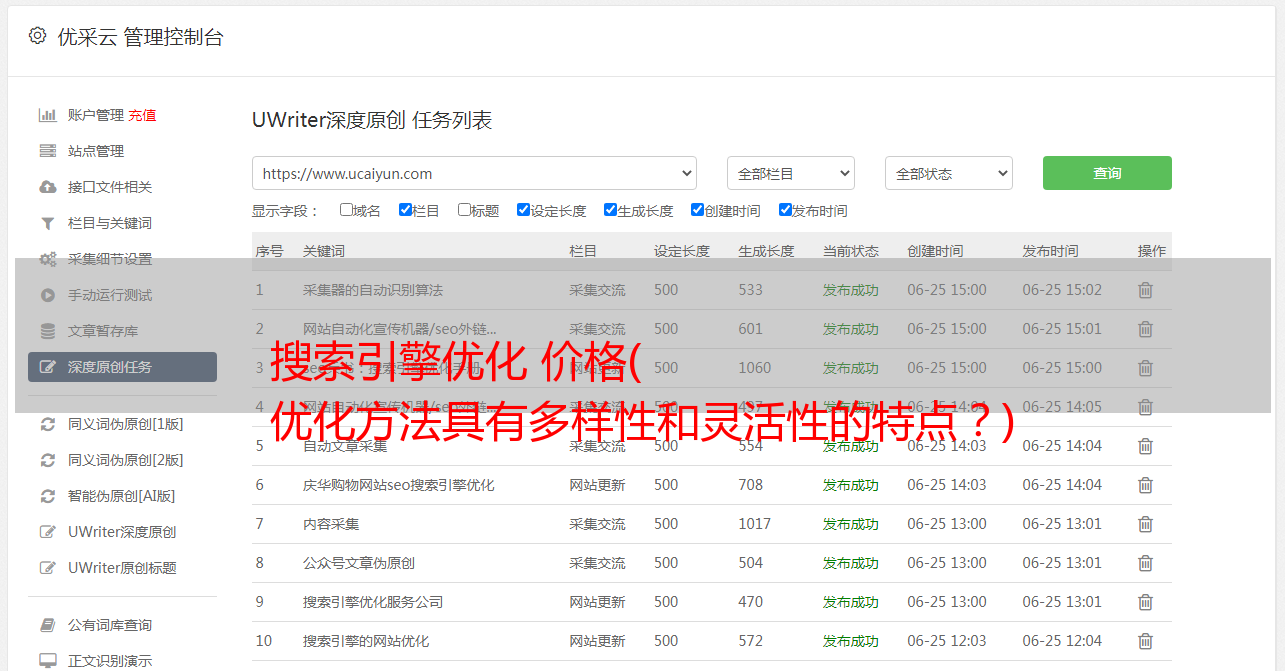Click the green 查询 button
The image size is (1285, 671).
(1107, 173)
